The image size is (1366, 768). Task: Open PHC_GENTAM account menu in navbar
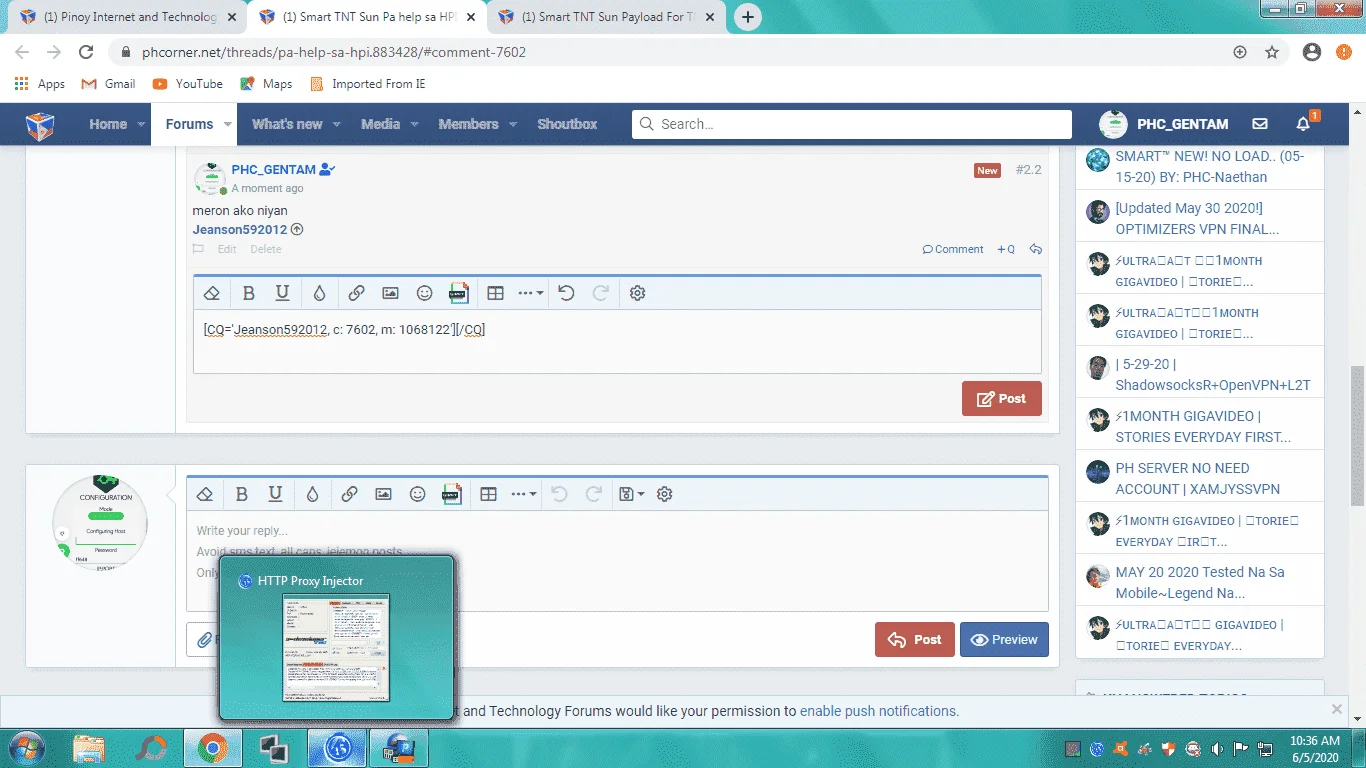click(1164, 124)
